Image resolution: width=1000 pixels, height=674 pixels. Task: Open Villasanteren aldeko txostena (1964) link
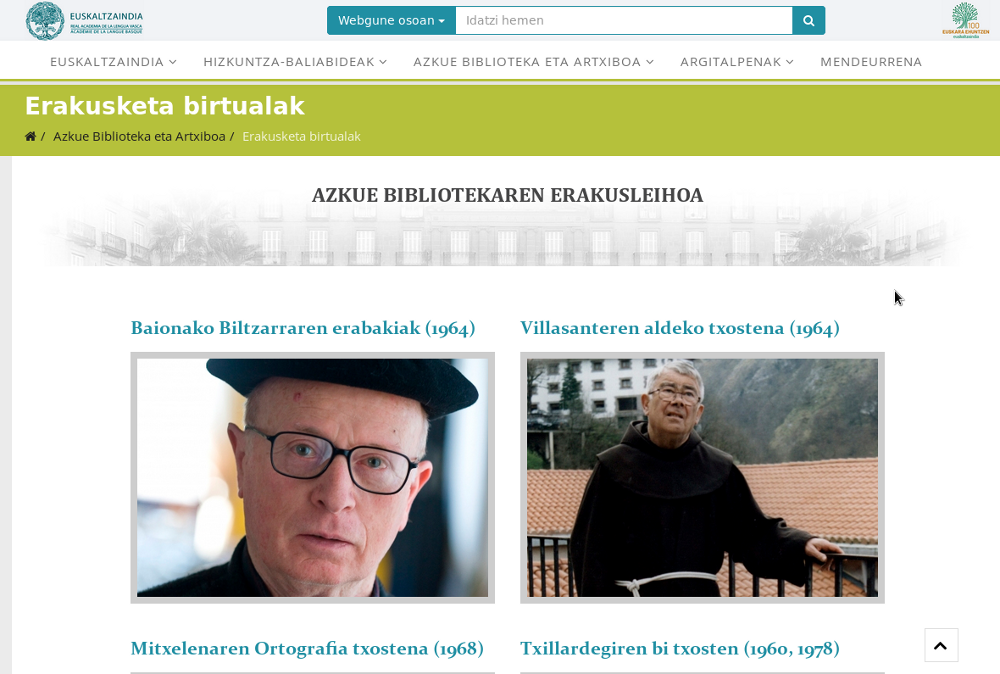click(x=680, y=328)
